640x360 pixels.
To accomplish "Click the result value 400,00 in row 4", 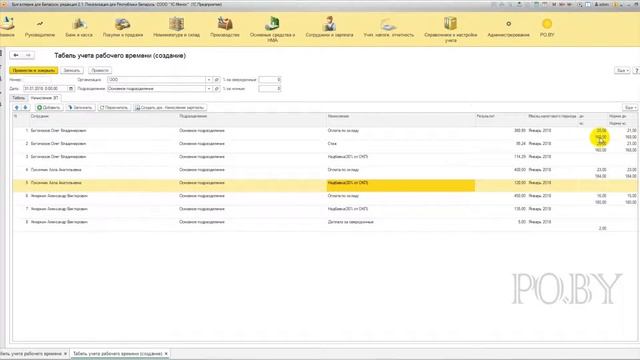I will (x=520, y=170).
